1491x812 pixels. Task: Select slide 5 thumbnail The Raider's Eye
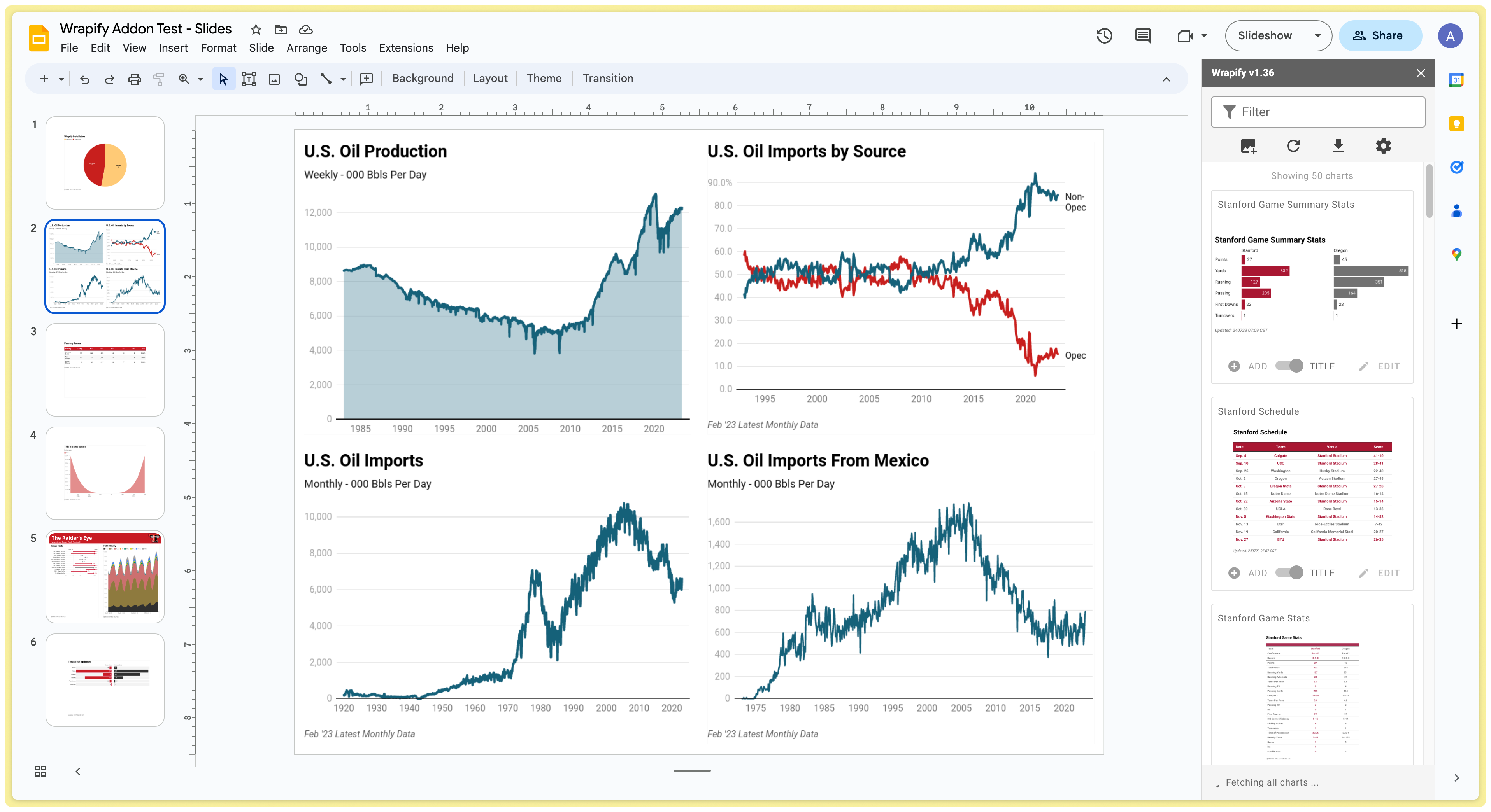pos(105,576)
